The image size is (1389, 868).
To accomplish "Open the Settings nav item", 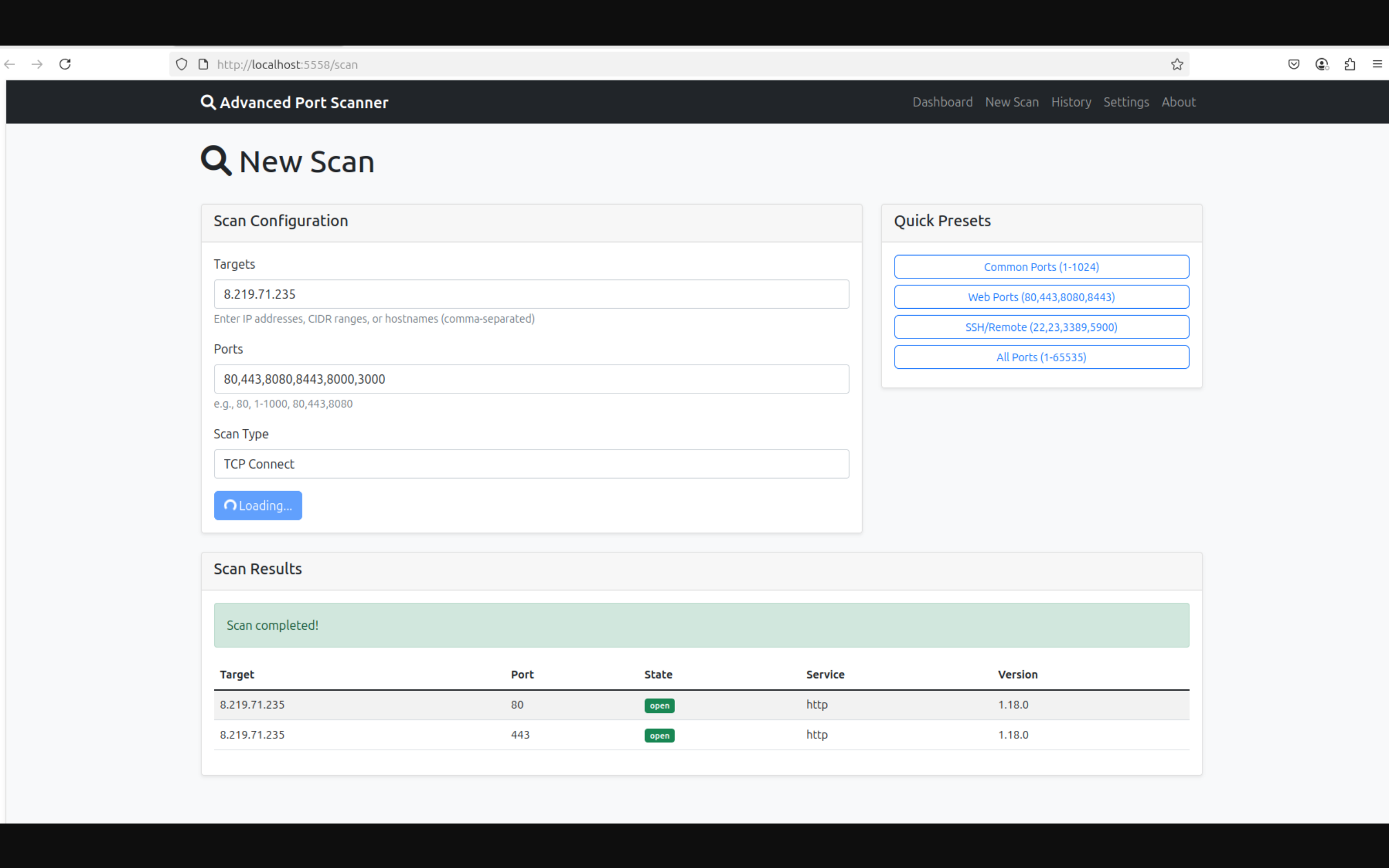I will [1125, 102].
